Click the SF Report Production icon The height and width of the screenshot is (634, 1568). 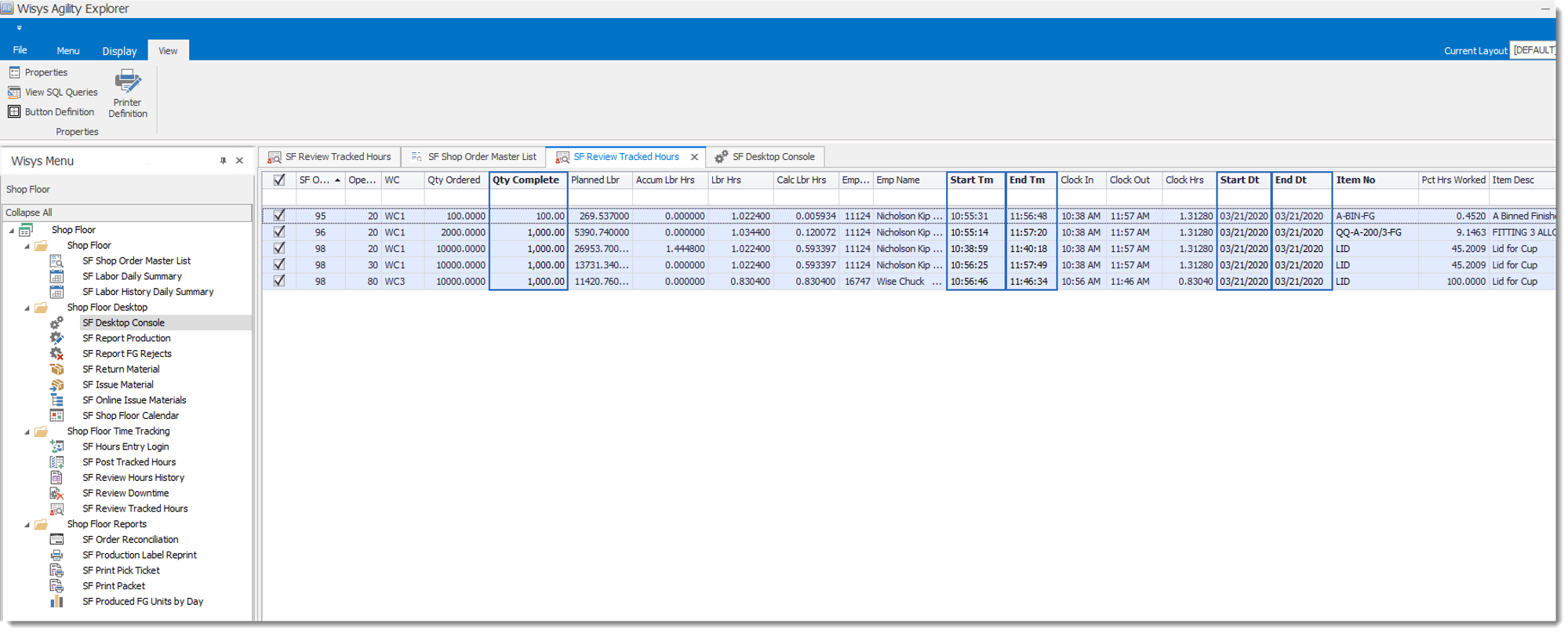click(x=56, y=338)
